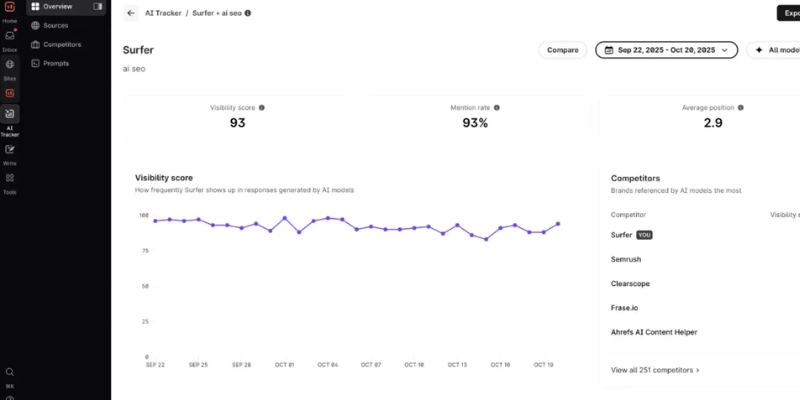
Task: Open the Tools grid icon
Action: click(x=9, y=178)
